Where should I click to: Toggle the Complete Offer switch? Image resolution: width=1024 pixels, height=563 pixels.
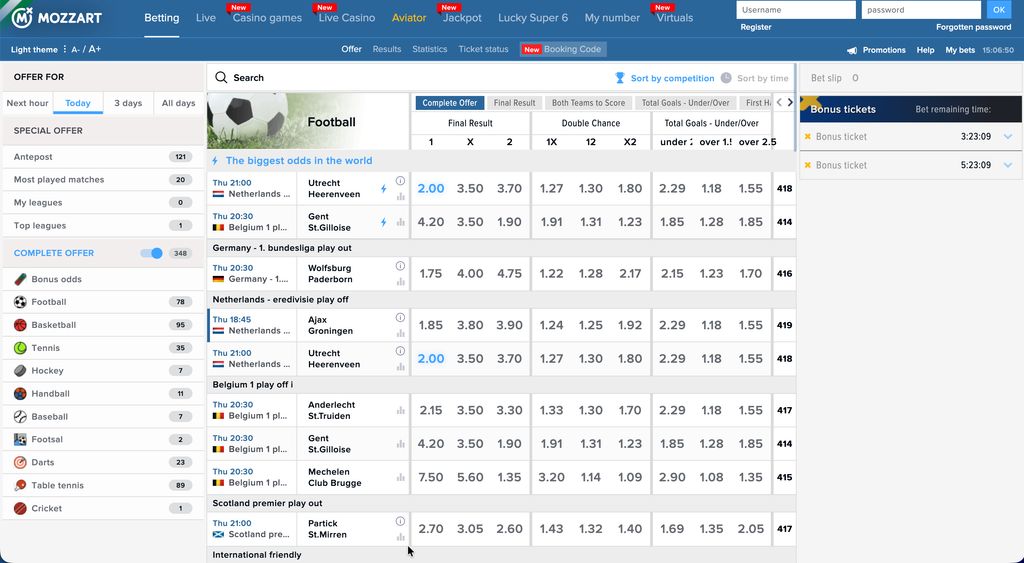click(152, 253)
